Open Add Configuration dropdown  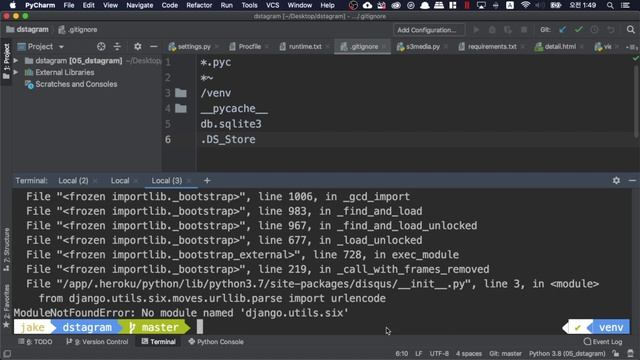click(429, 30)
